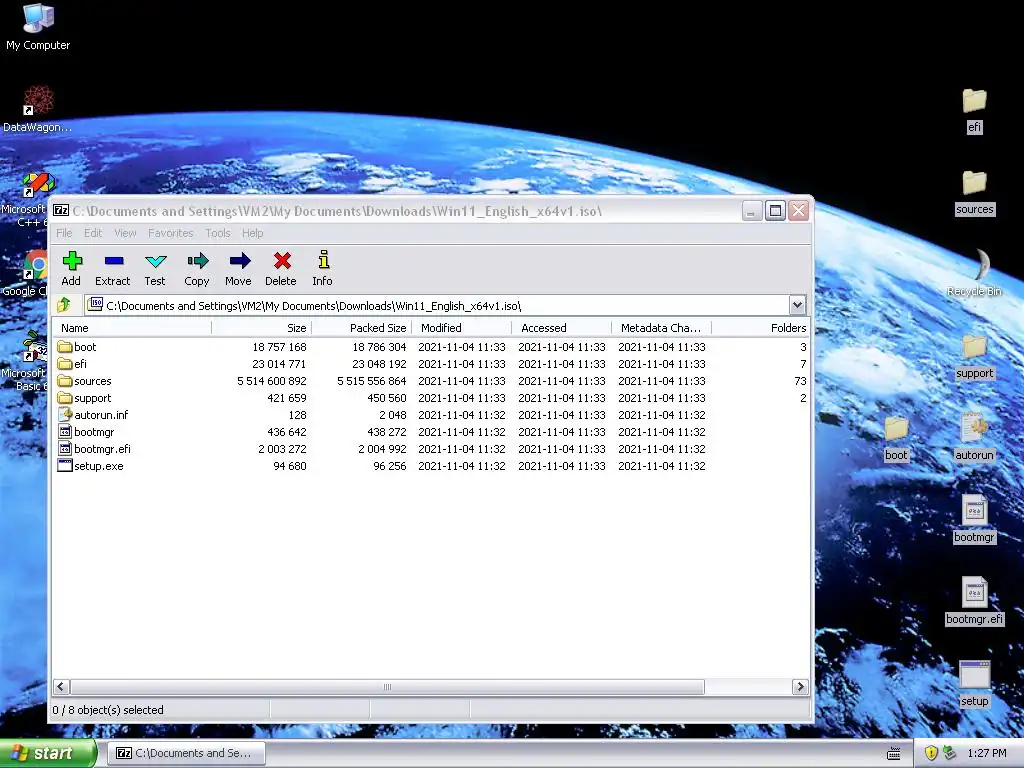
Task: Click sources folders count 73
Action: pos(801,381)
